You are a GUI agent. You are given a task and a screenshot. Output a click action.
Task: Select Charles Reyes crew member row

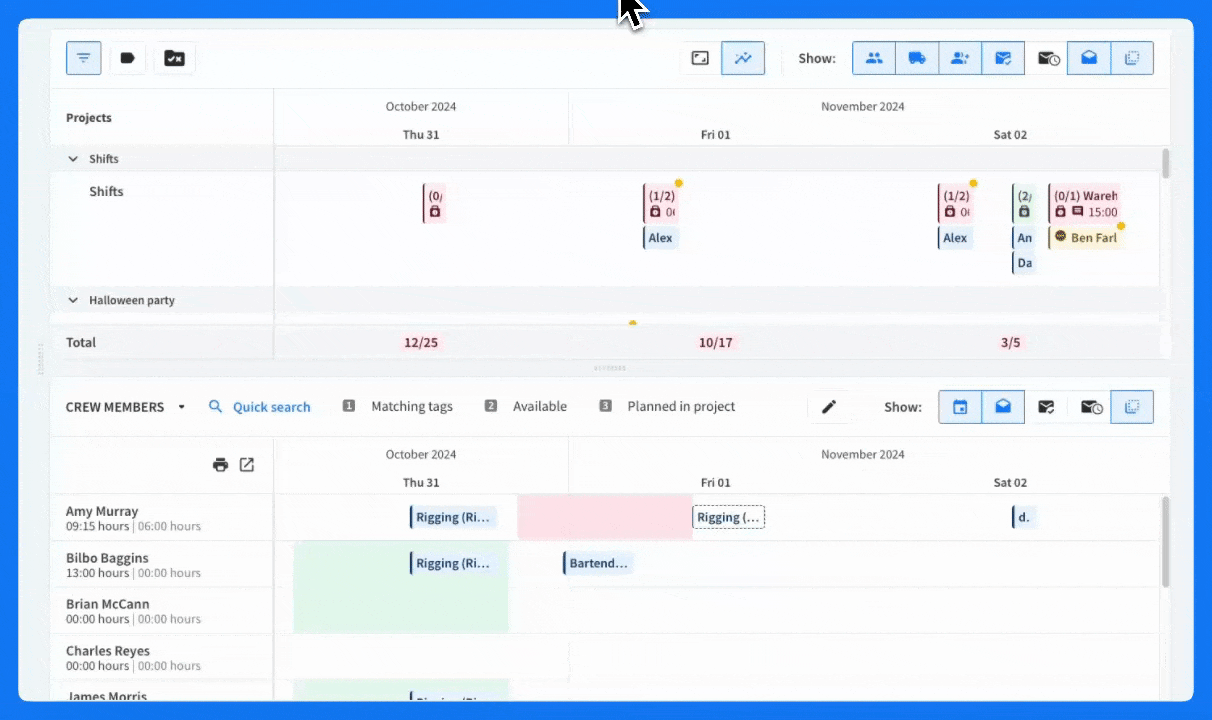click(x=162, y=658)
